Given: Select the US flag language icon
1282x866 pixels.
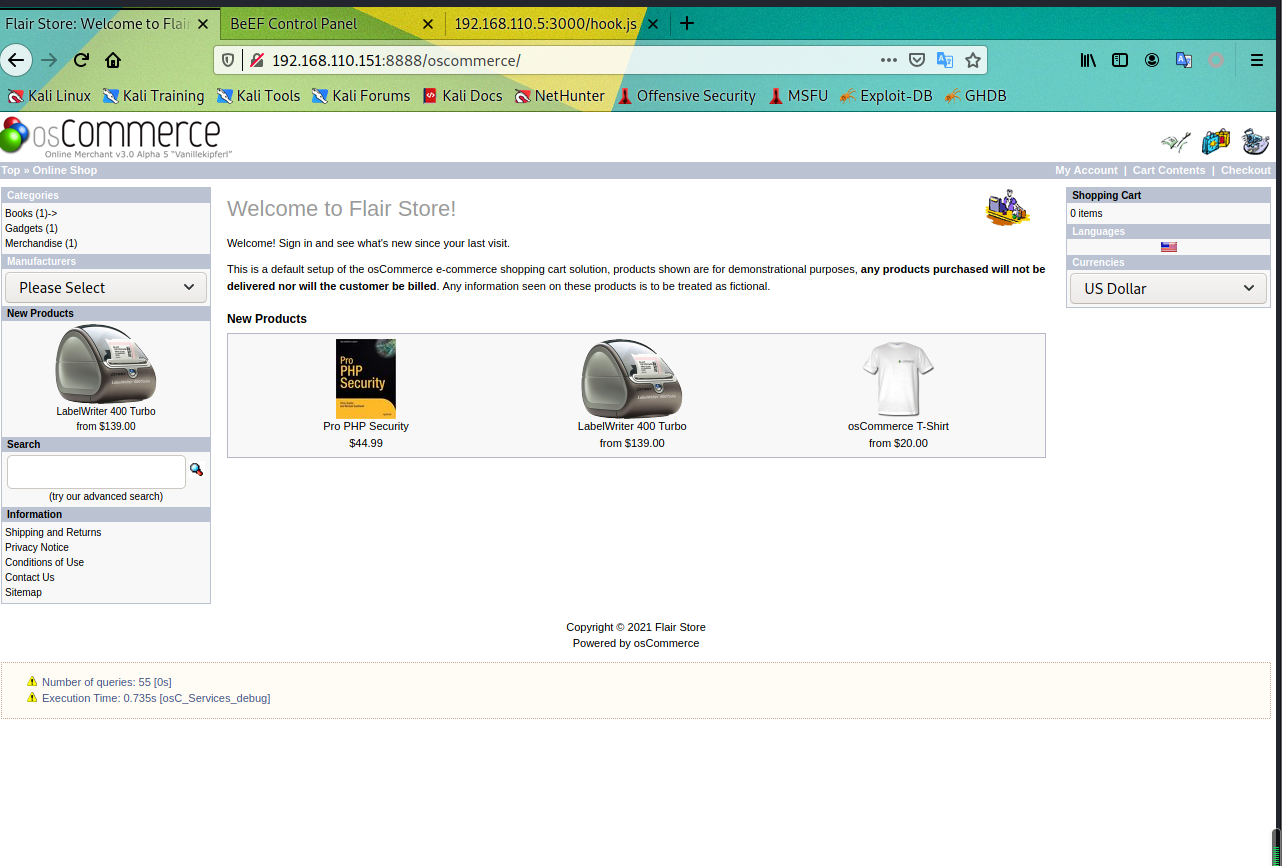Looking at the screenshot, I should [1169, 246].
